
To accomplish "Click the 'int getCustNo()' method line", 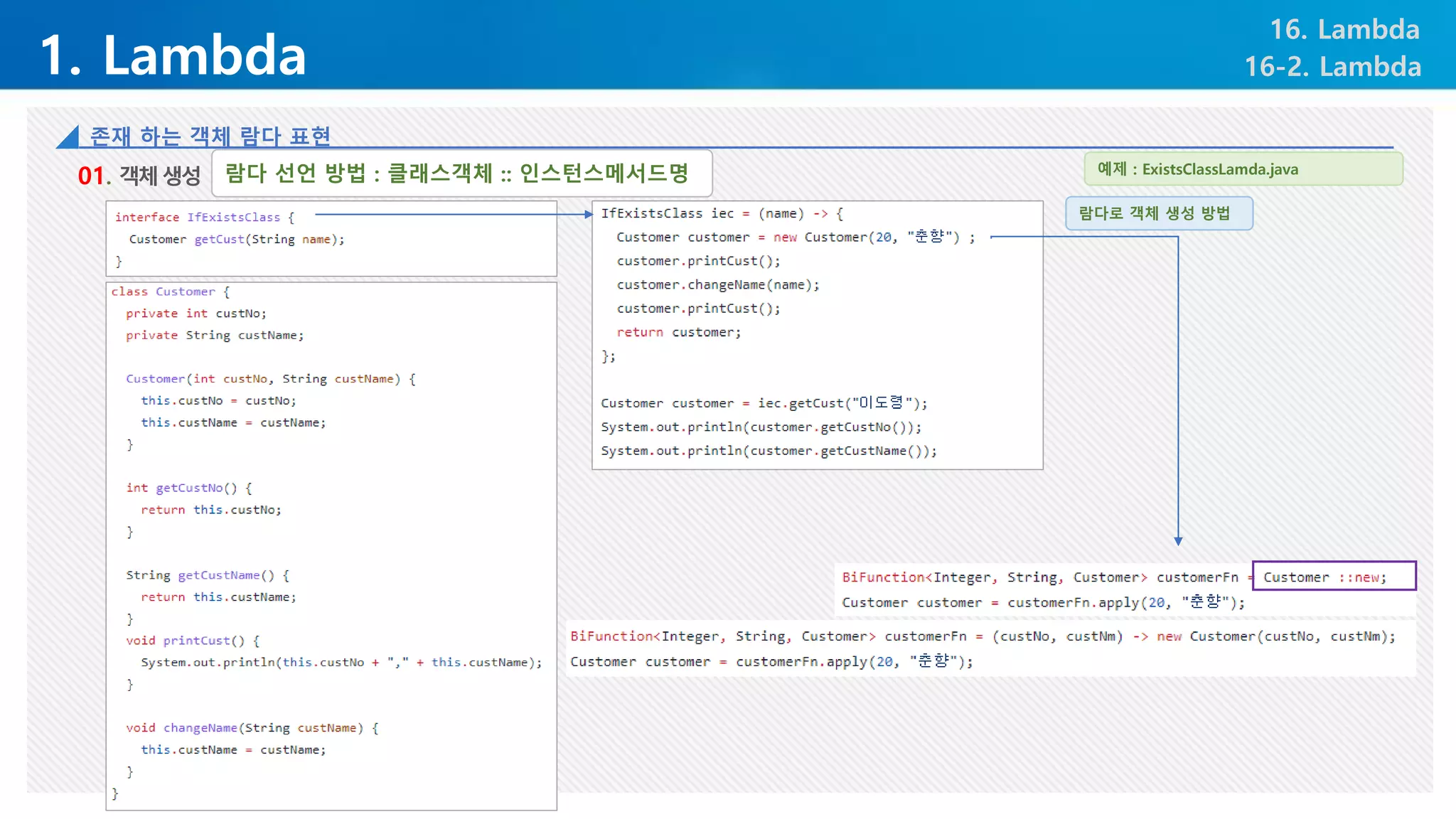I will [188, 488].
